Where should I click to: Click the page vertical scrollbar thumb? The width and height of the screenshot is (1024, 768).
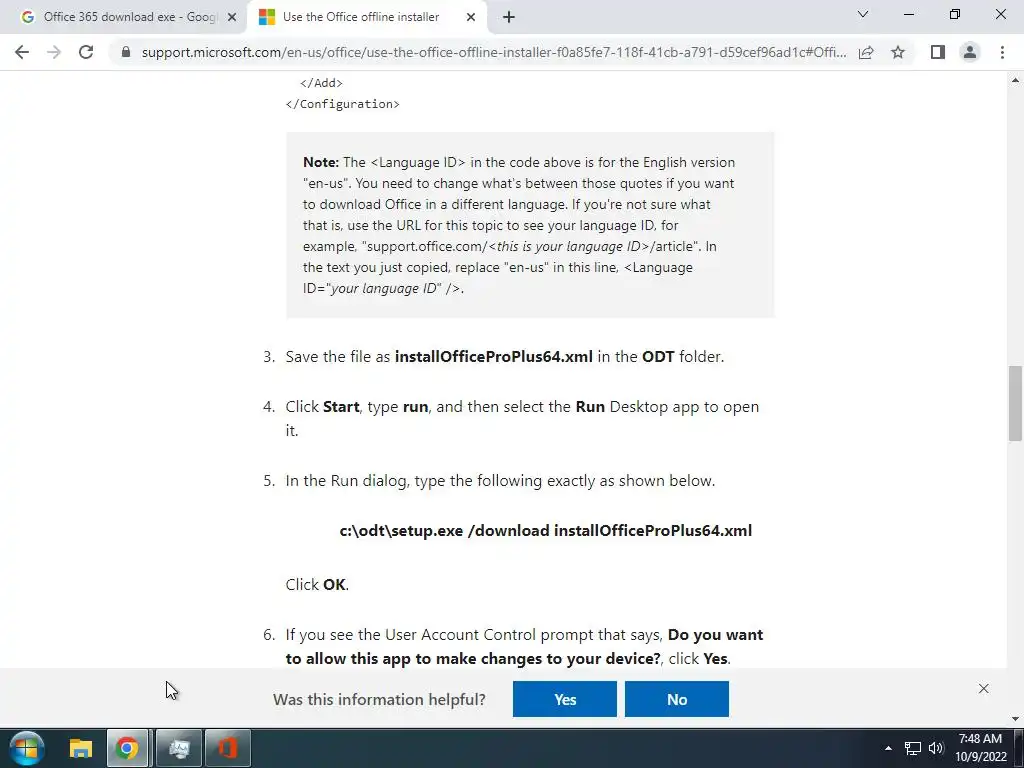[x=1015, y=404]
